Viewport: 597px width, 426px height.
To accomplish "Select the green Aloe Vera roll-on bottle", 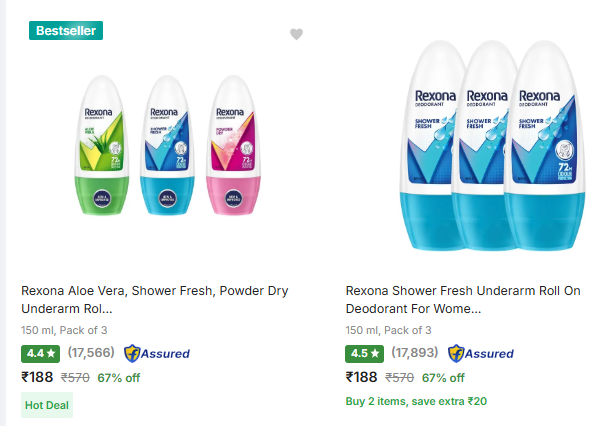I will (x=102, y=145).
